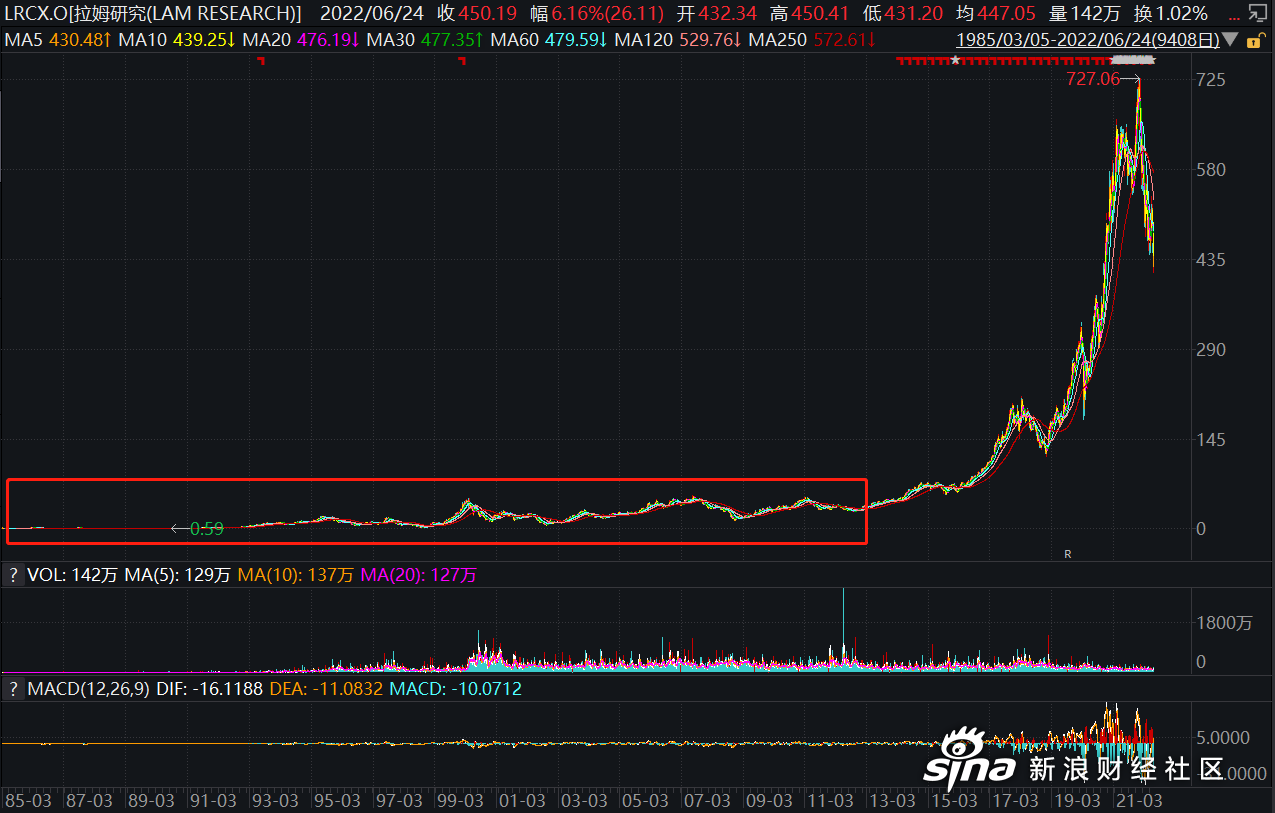Click the small R marker near the chart bottom
This screenshot has height=813, width=1275.
(x=1068, y=553)
